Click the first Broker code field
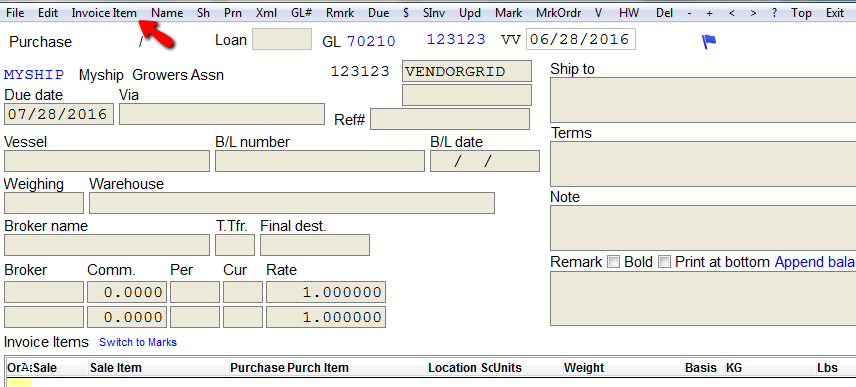 click(x=44, y=292)
